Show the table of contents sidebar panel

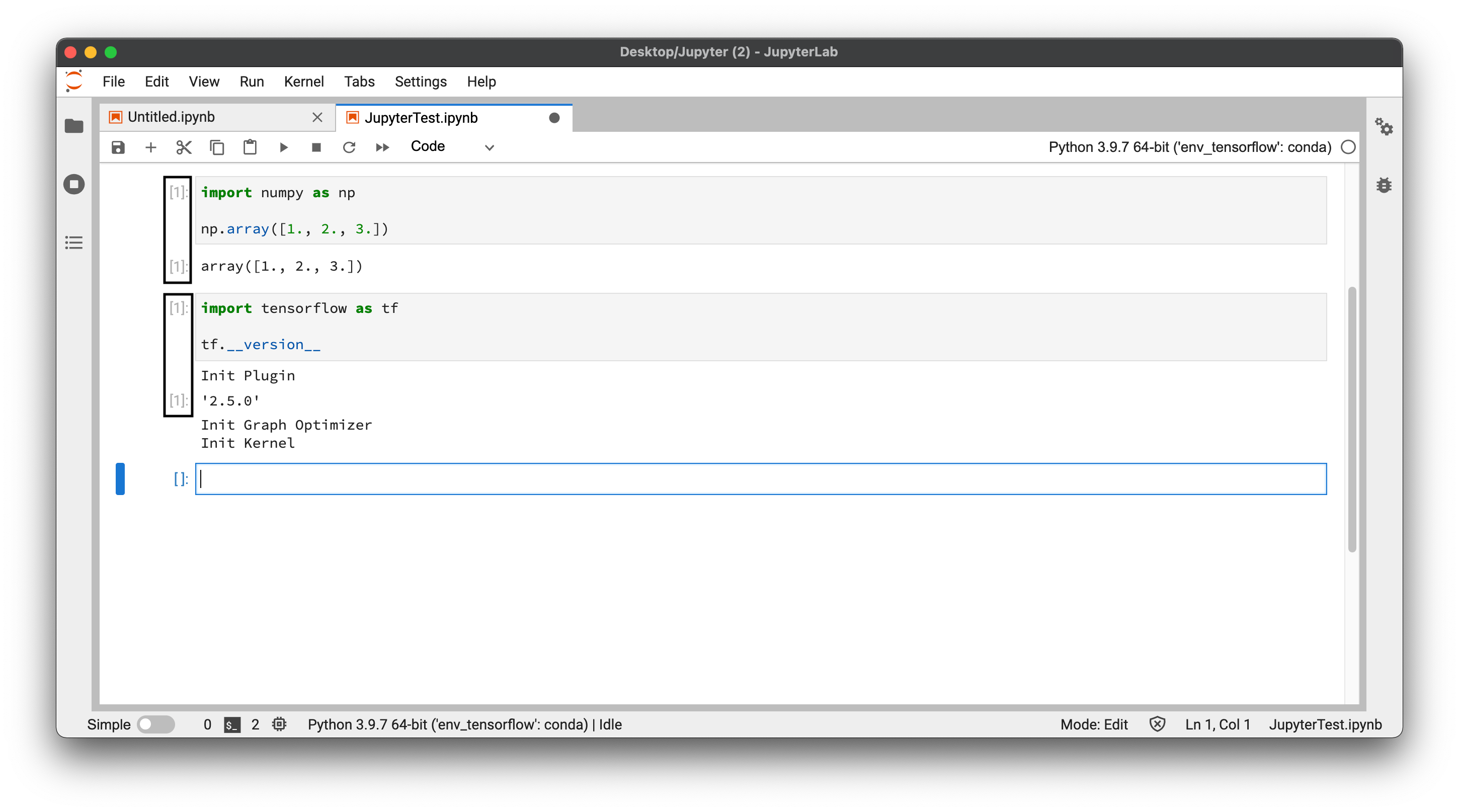click(x=74, y=243)
